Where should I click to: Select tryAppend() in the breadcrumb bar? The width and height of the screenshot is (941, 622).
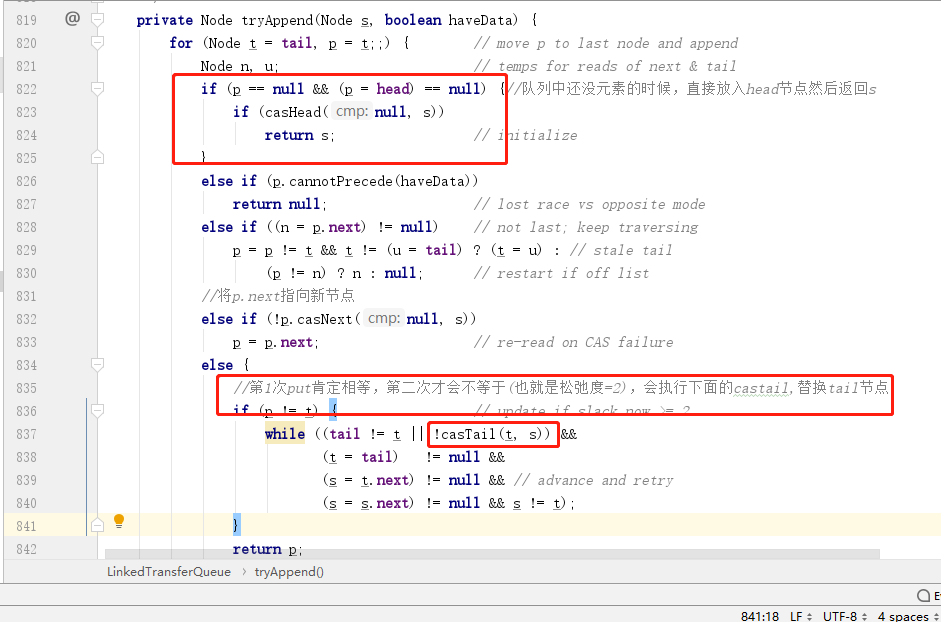(x=289, y=572)
